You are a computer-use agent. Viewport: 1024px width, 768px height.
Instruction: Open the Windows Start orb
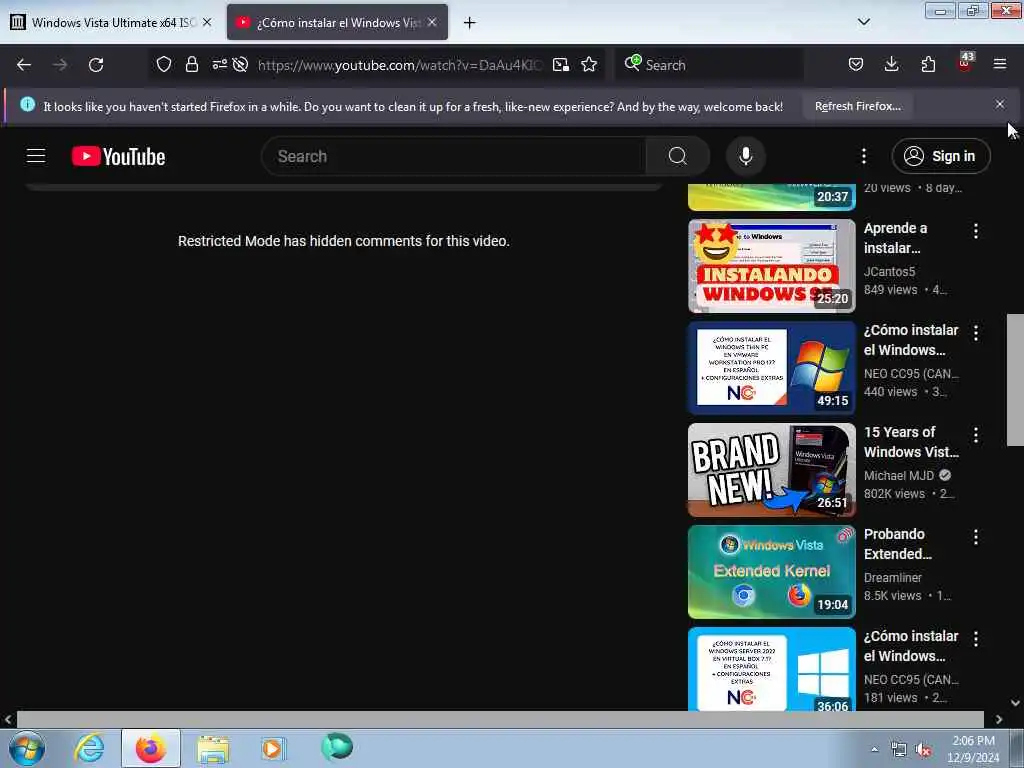click(x=27, y=748)
